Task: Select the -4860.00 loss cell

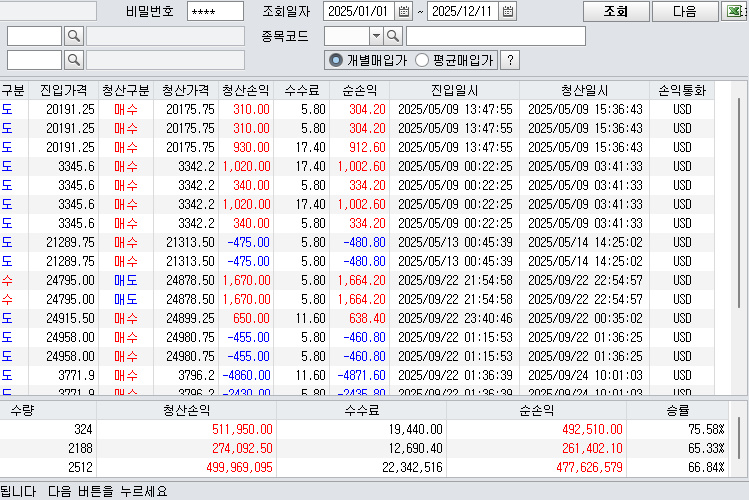Action: tap(246, 375)
